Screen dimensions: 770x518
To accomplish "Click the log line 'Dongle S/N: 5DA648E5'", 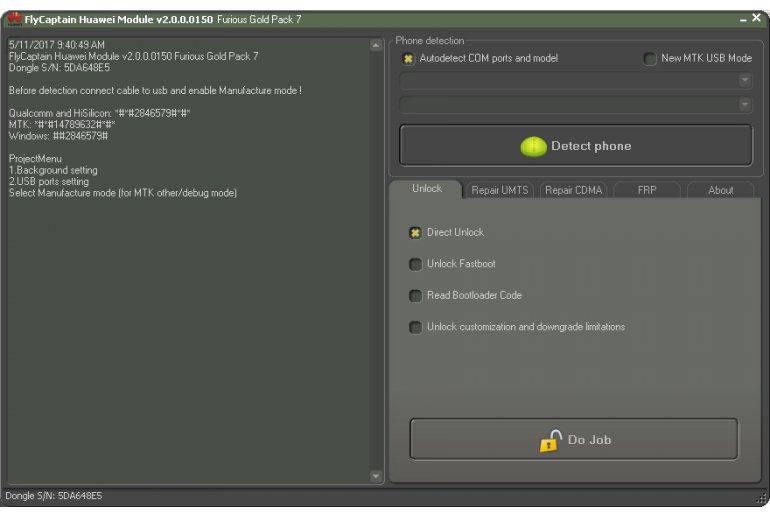I will click(x=59, y=68).
